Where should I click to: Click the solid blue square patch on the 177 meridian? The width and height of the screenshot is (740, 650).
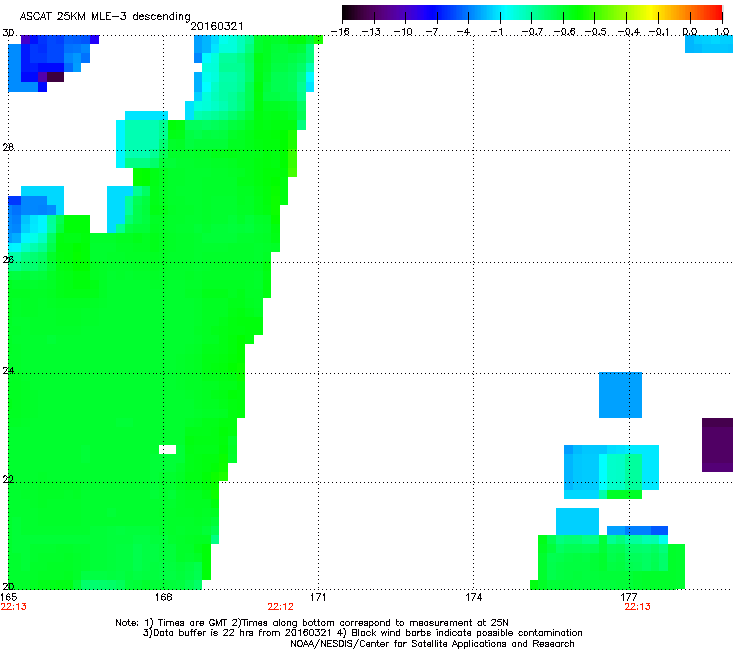click(620, 395)
